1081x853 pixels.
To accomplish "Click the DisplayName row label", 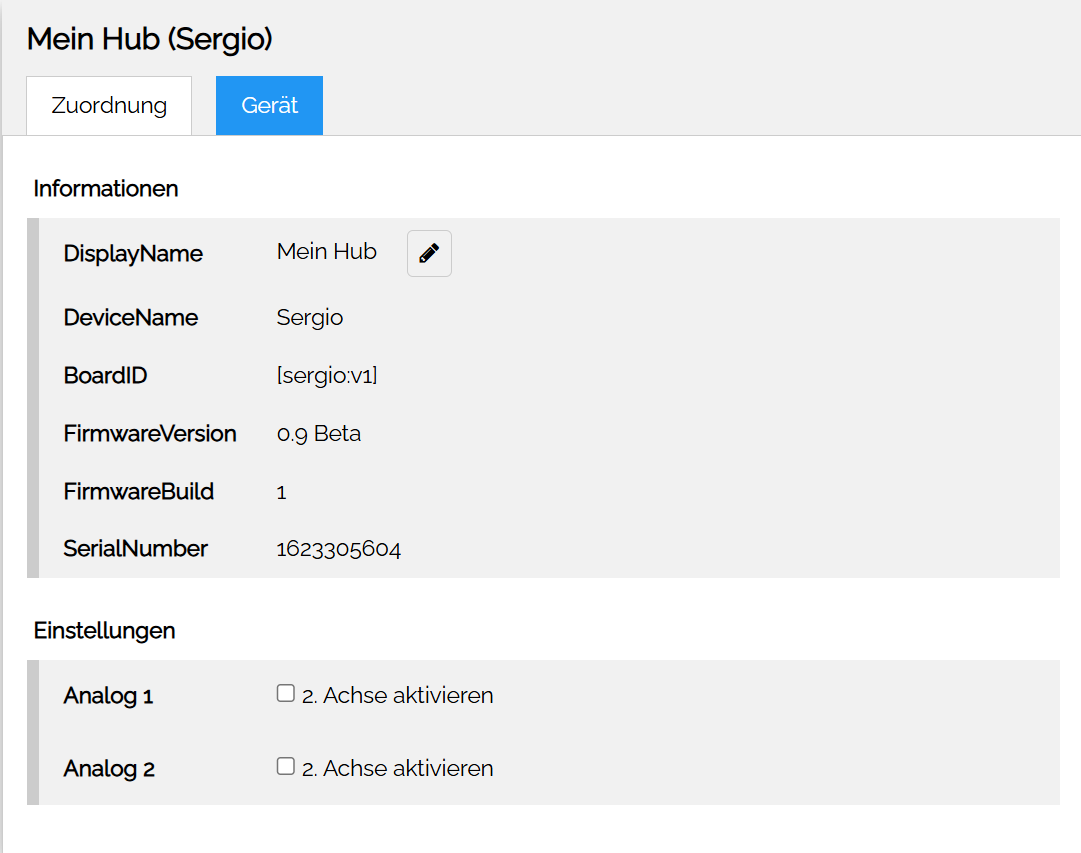I will 133,253.
